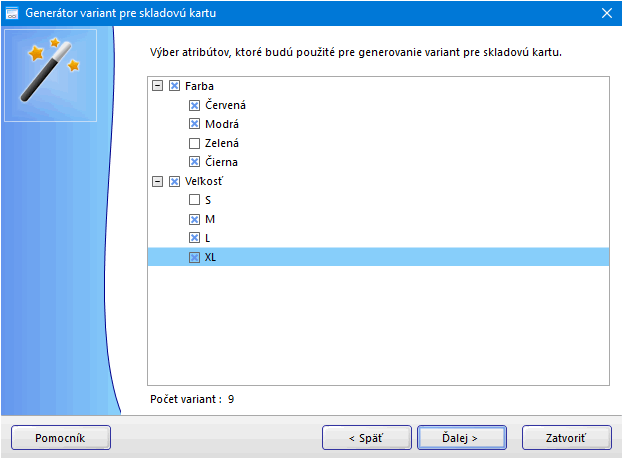This screenshot has width=623, height=459.
Task: Proceed with the Ďalej button
Action: click(460, 437)
